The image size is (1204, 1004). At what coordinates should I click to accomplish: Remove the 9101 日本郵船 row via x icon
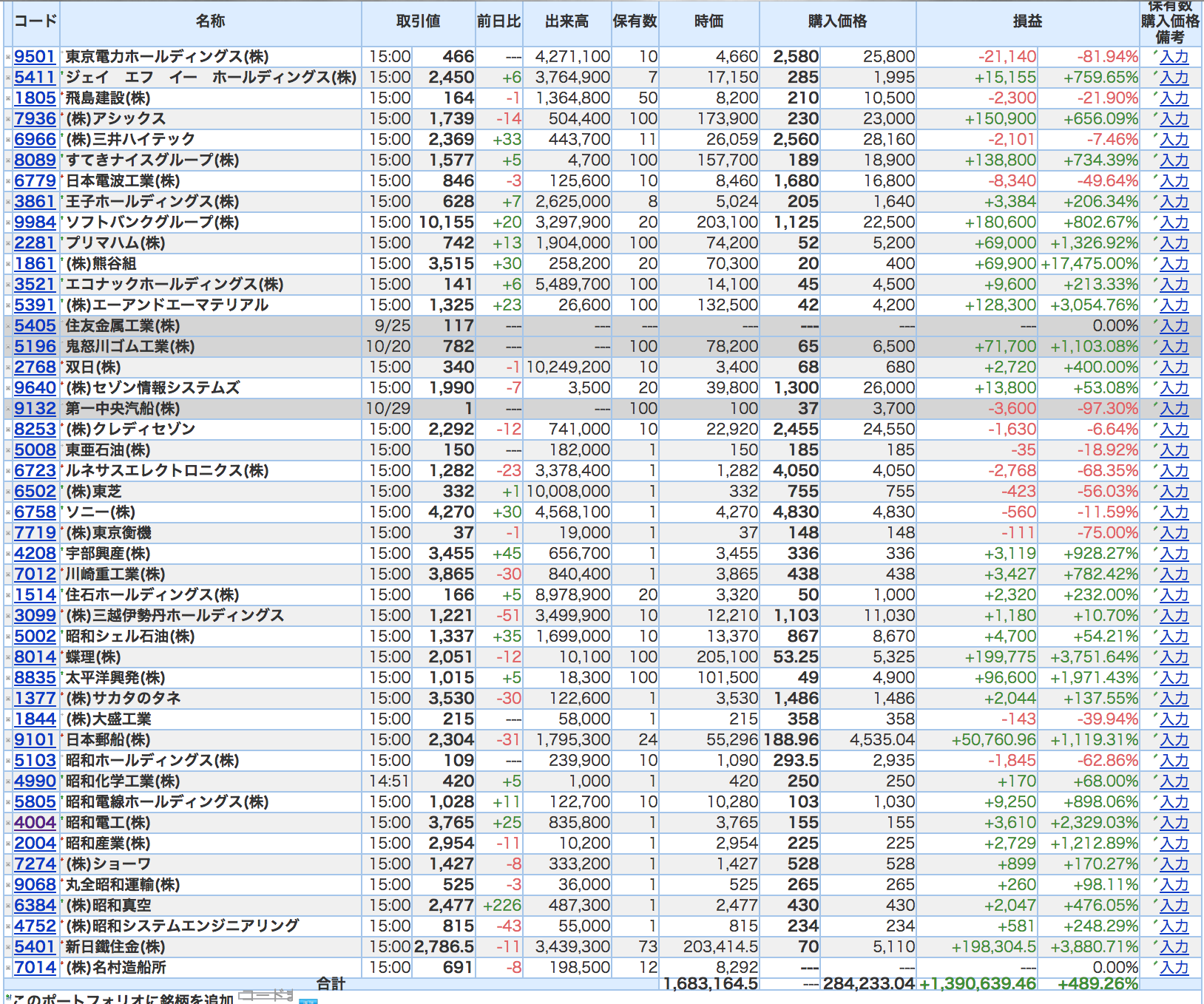8,740
